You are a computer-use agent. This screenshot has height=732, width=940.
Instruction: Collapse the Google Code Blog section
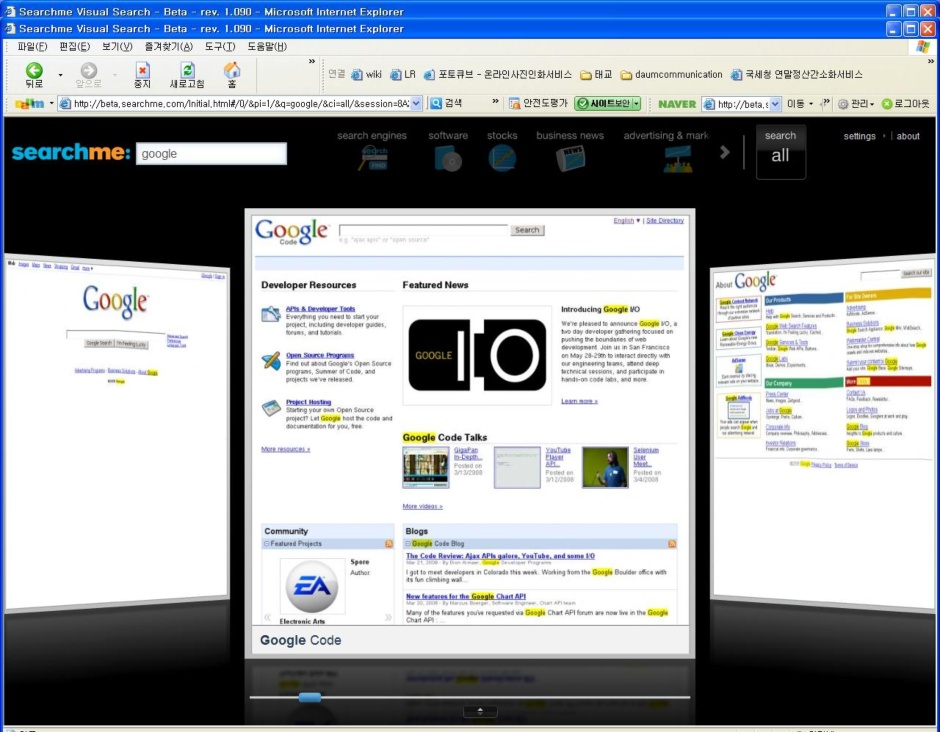point(408,544)
